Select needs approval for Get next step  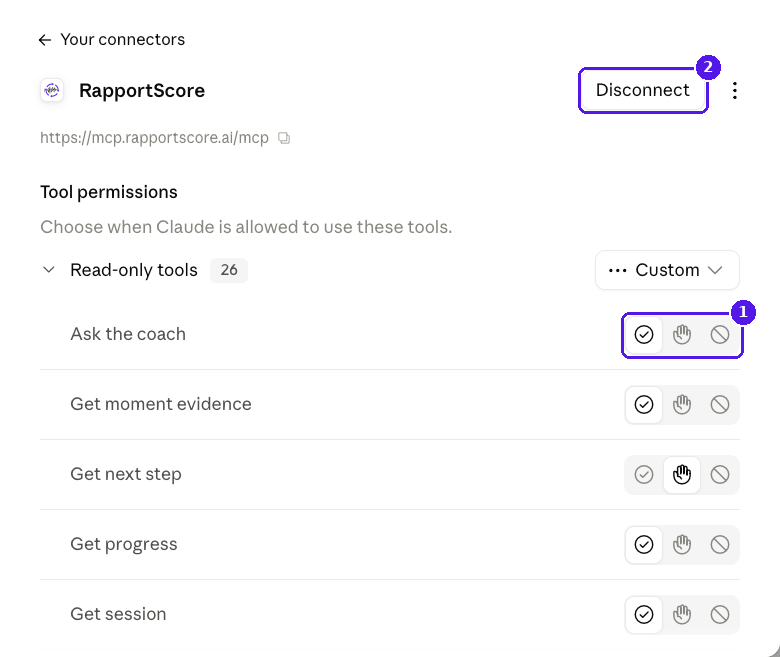coord(682,474)
